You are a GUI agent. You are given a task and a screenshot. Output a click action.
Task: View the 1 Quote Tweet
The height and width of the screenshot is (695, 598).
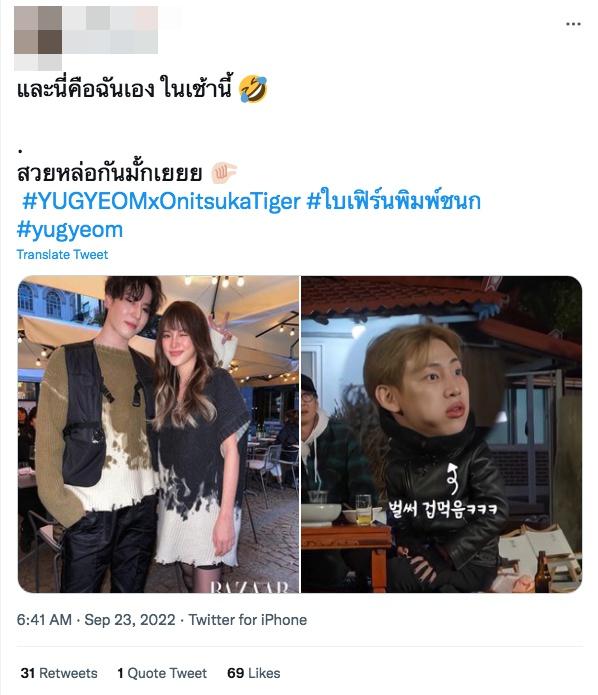(x=162, y=673)
